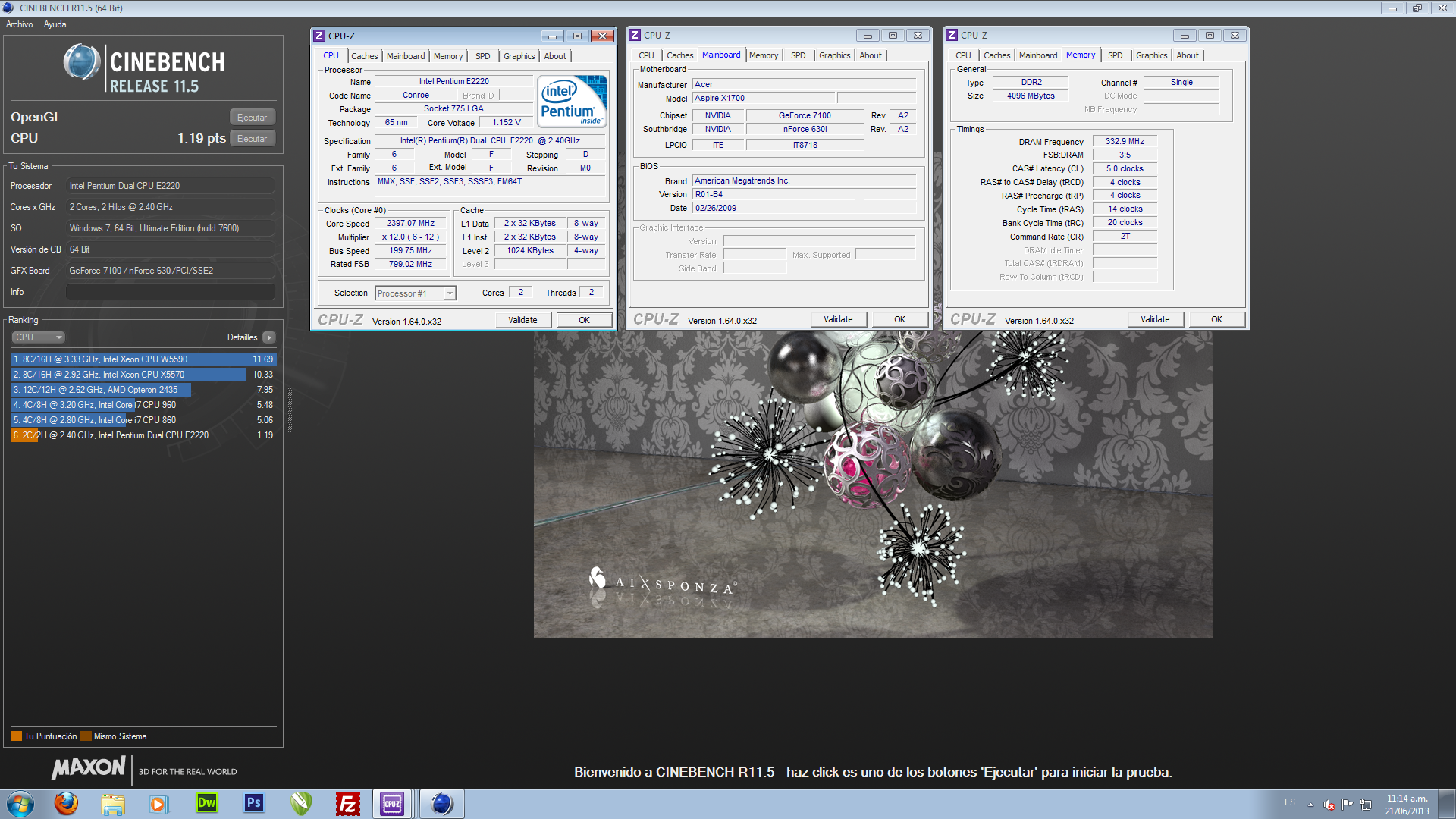Click the orange Tu Puntuación legend swatch
This screenshot has width=1456, height=819.
point(16,736)
